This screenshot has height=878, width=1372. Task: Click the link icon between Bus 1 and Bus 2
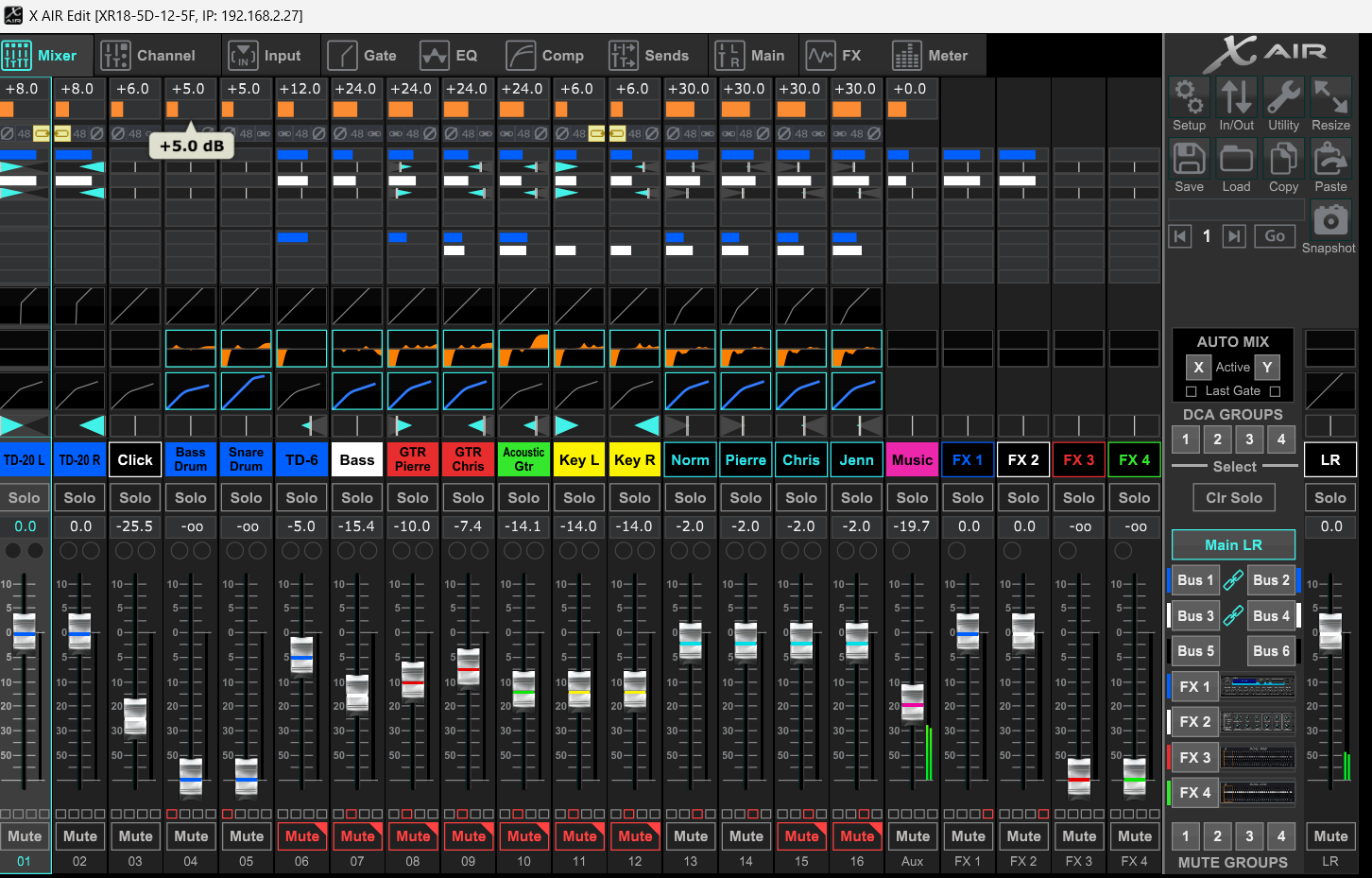point(1233,580)
